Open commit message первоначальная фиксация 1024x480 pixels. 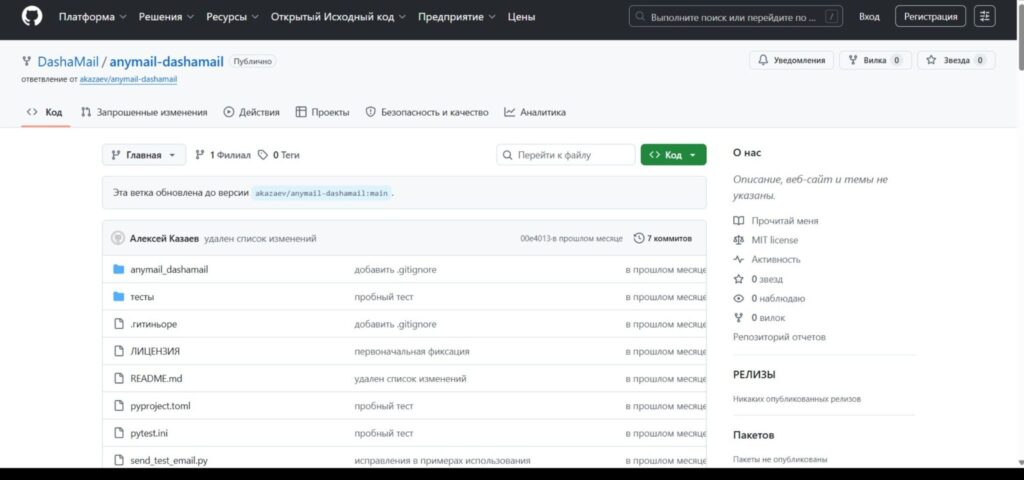(x=411, y=351)
